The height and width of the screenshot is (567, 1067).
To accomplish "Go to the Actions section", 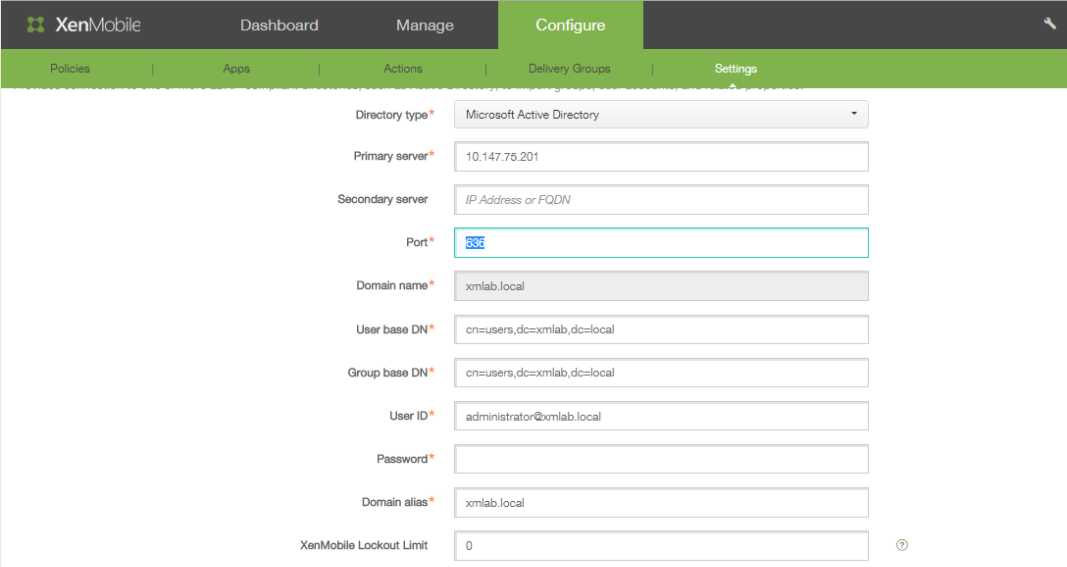I will [403, 69].
